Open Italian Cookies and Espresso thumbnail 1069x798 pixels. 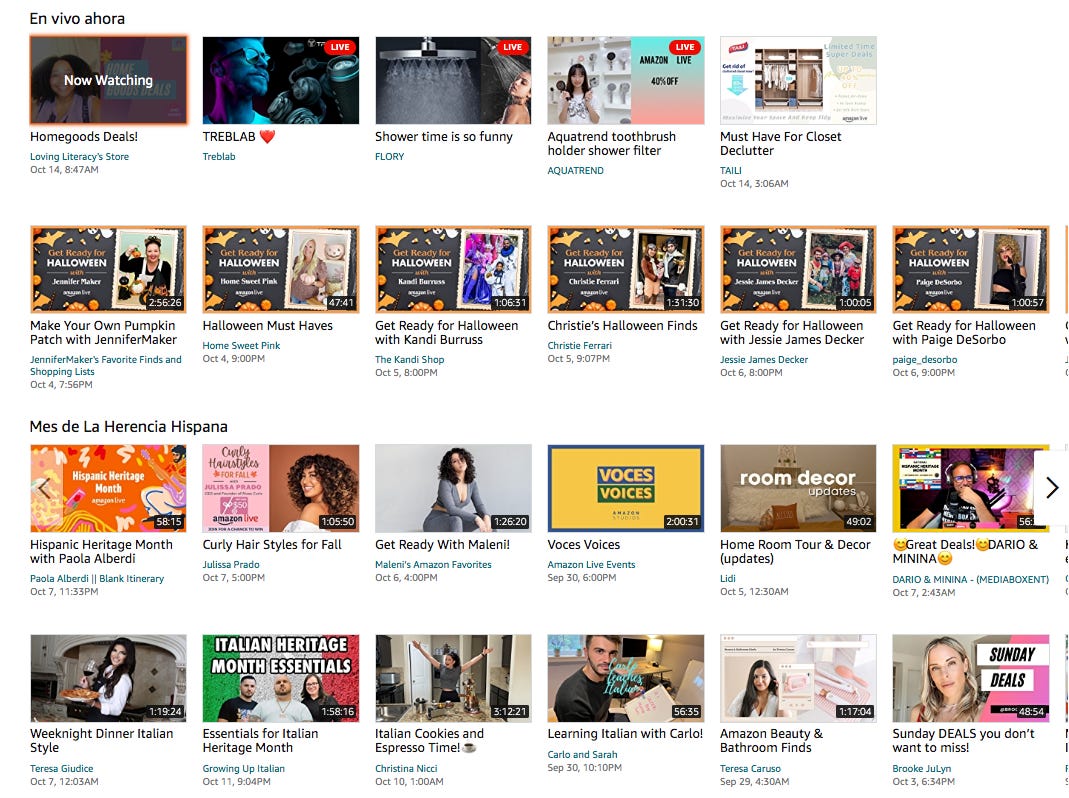(x=453, y=678)
